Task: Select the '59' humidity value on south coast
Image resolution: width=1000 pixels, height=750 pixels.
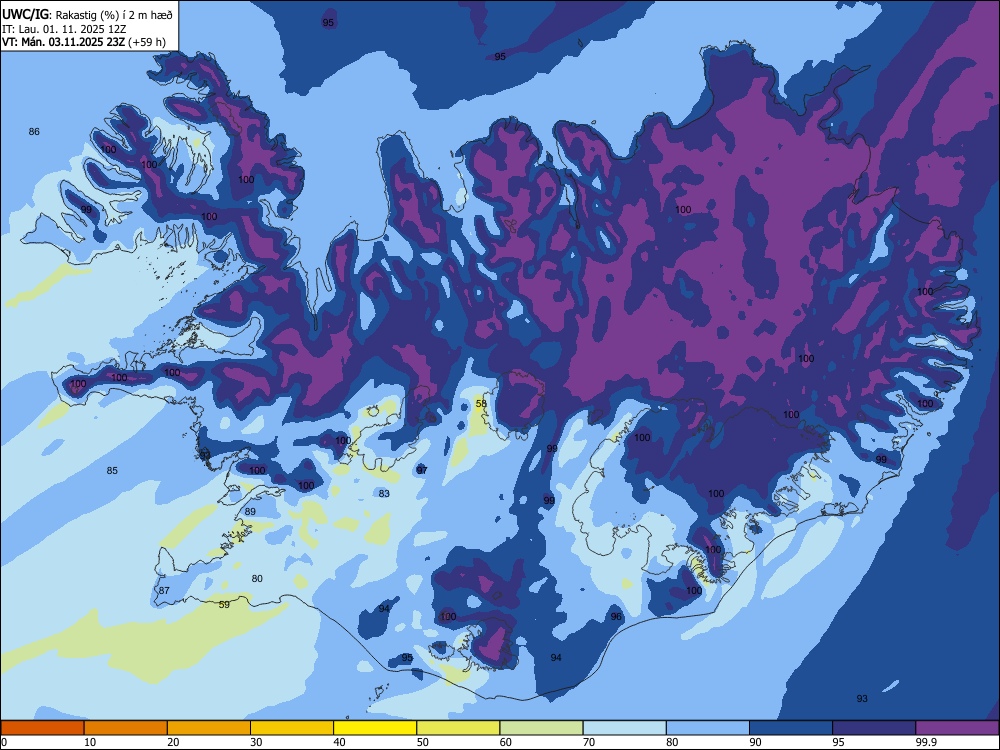Action: [x=224, y=605]
